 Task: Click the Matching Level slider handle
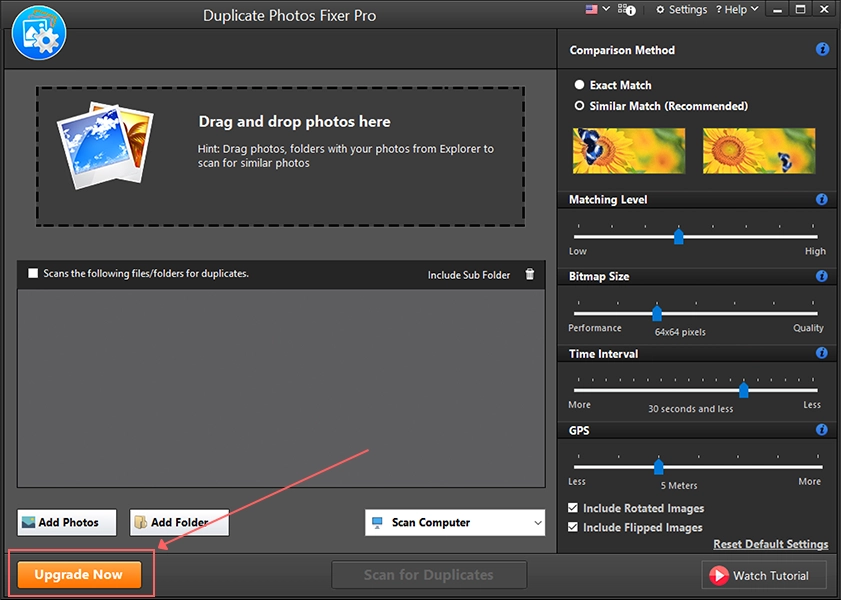678,236
